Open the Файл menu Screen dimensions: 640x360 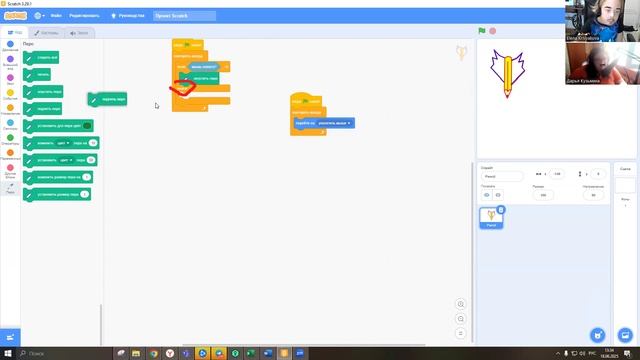pyautogui.click(x=56, y=16)
